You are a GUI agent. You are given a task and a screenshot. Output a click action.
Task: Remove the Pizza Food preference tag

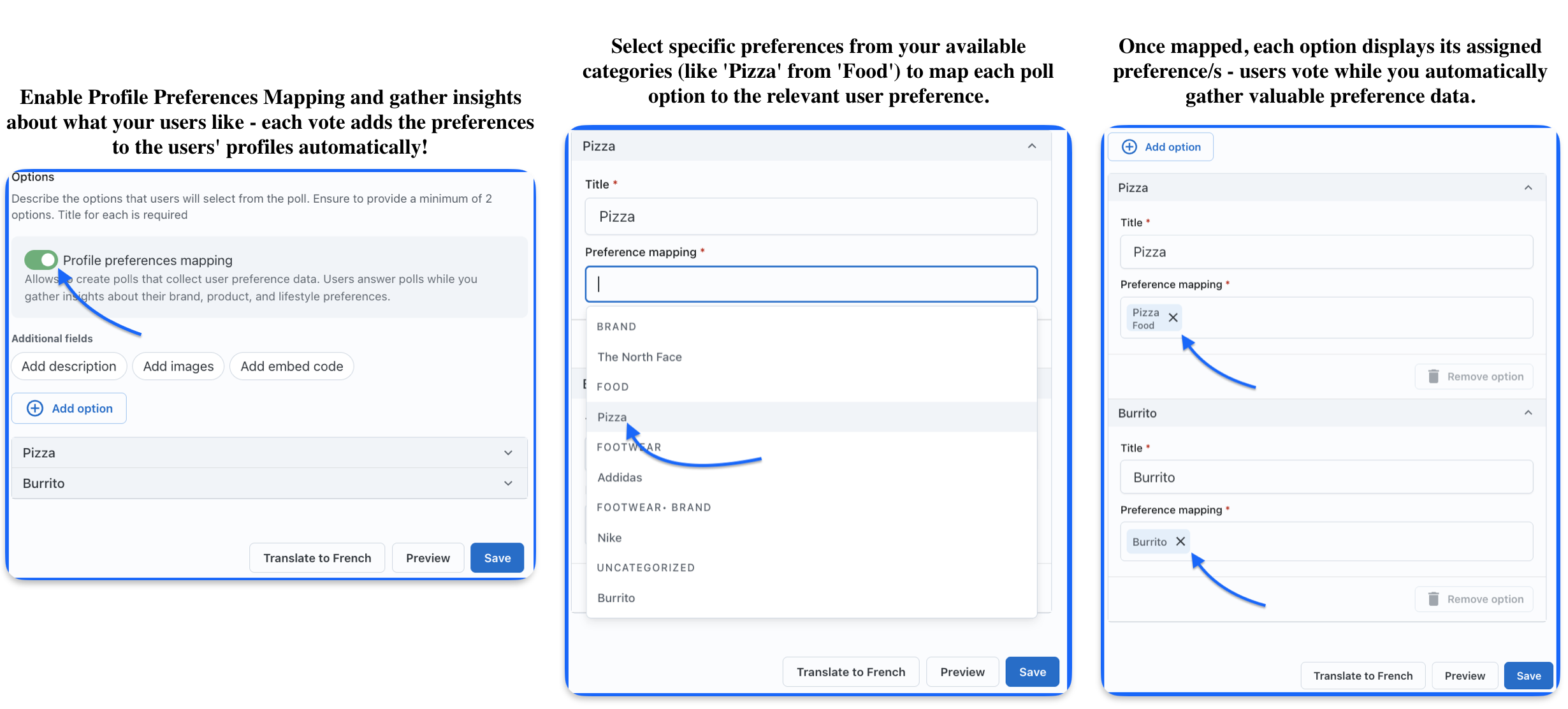click(1173, 318)
